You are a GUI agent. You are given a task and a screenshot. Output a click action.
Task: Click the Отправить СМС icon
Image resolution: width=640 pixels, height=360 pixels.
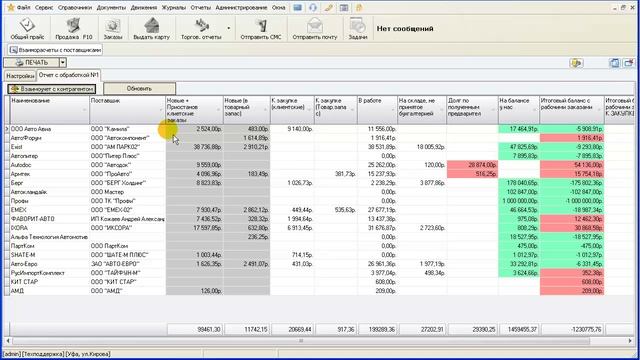(261, 29)
